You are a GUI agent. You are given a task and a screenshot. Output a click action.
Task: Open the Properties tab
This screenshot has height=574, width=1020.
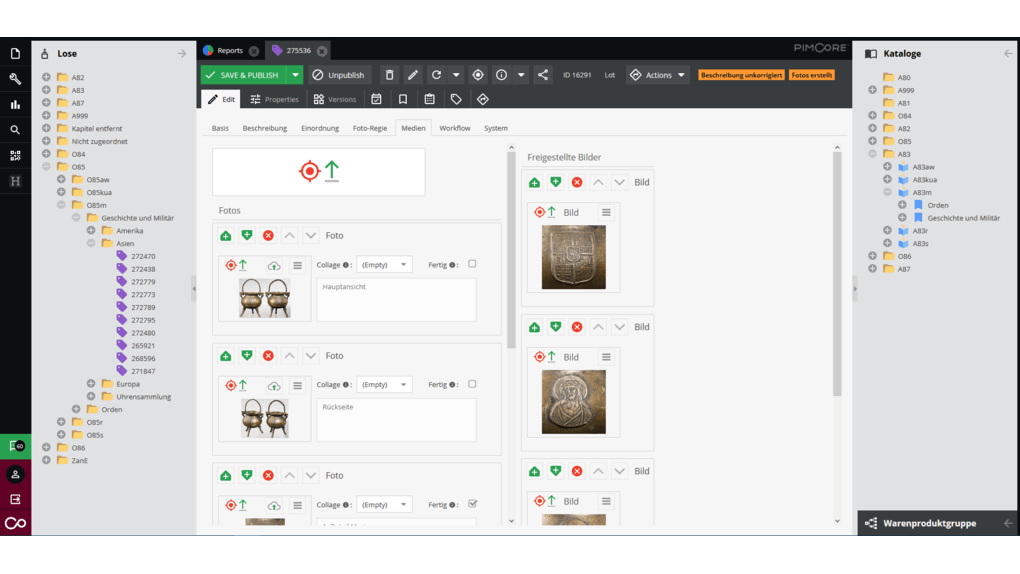[275, 99]
